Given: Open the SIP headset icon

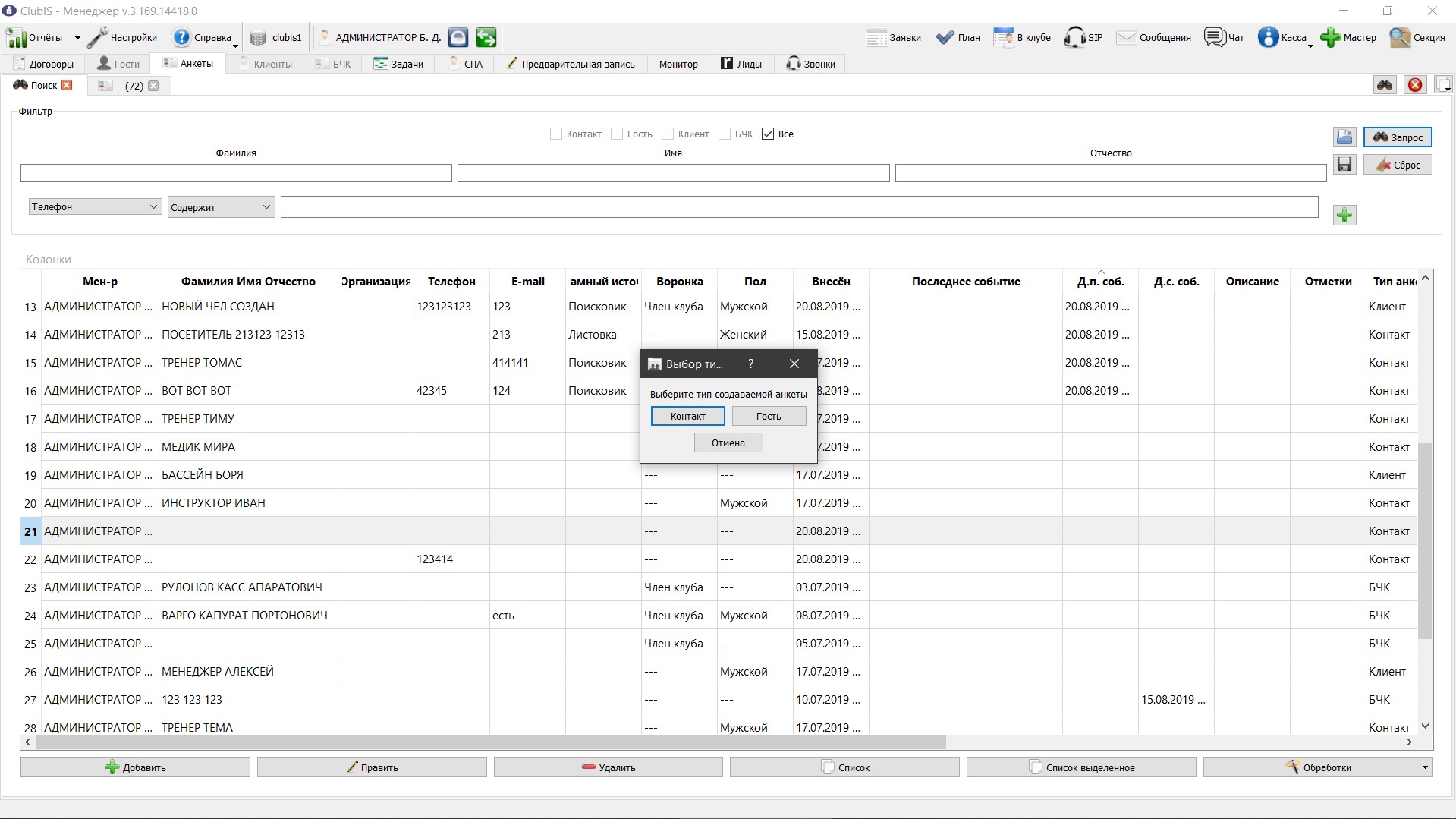Looking at the screenshot, I should click(1074, 37).
